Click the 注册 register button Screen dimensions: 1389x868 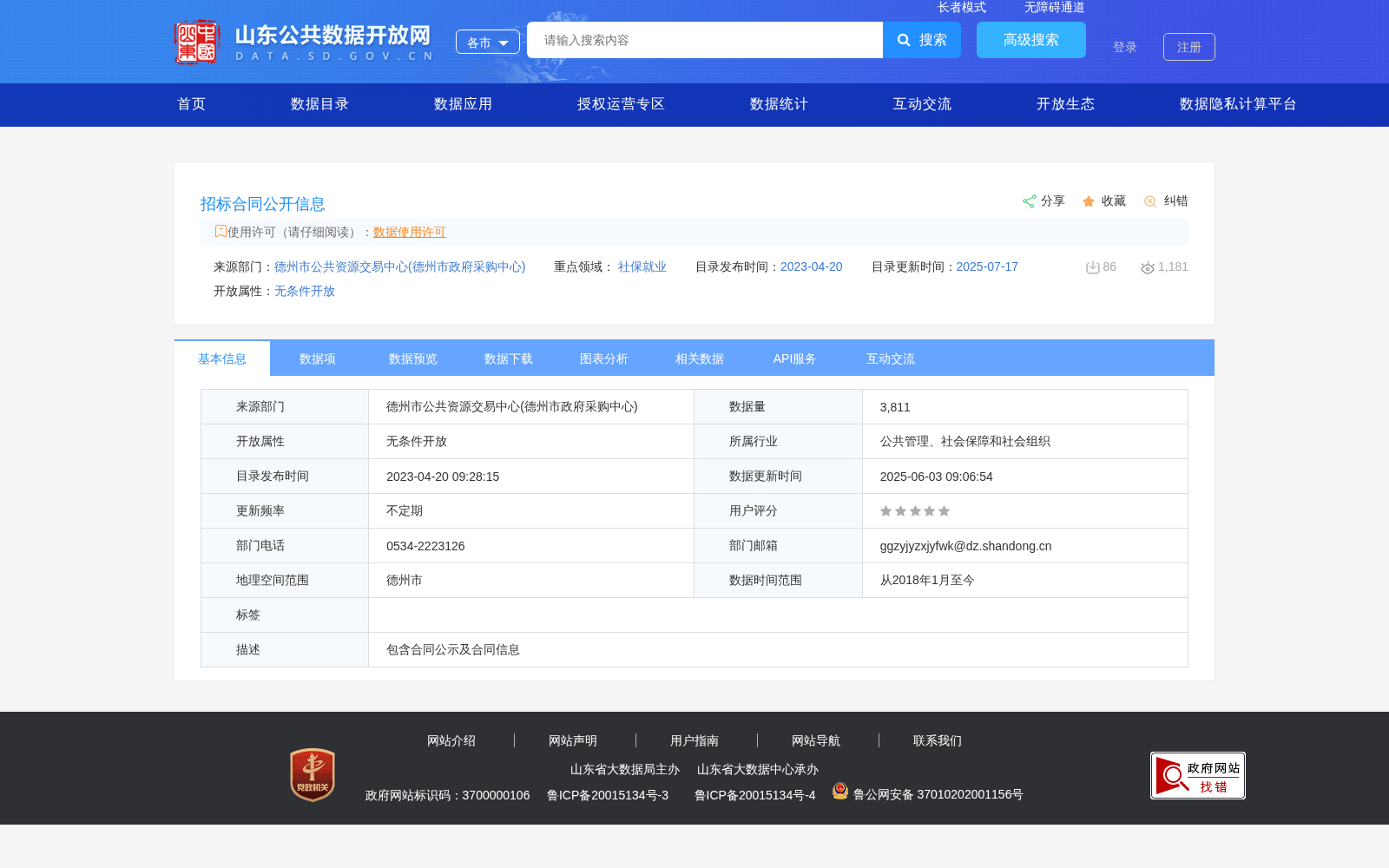tap(1189, 47)
